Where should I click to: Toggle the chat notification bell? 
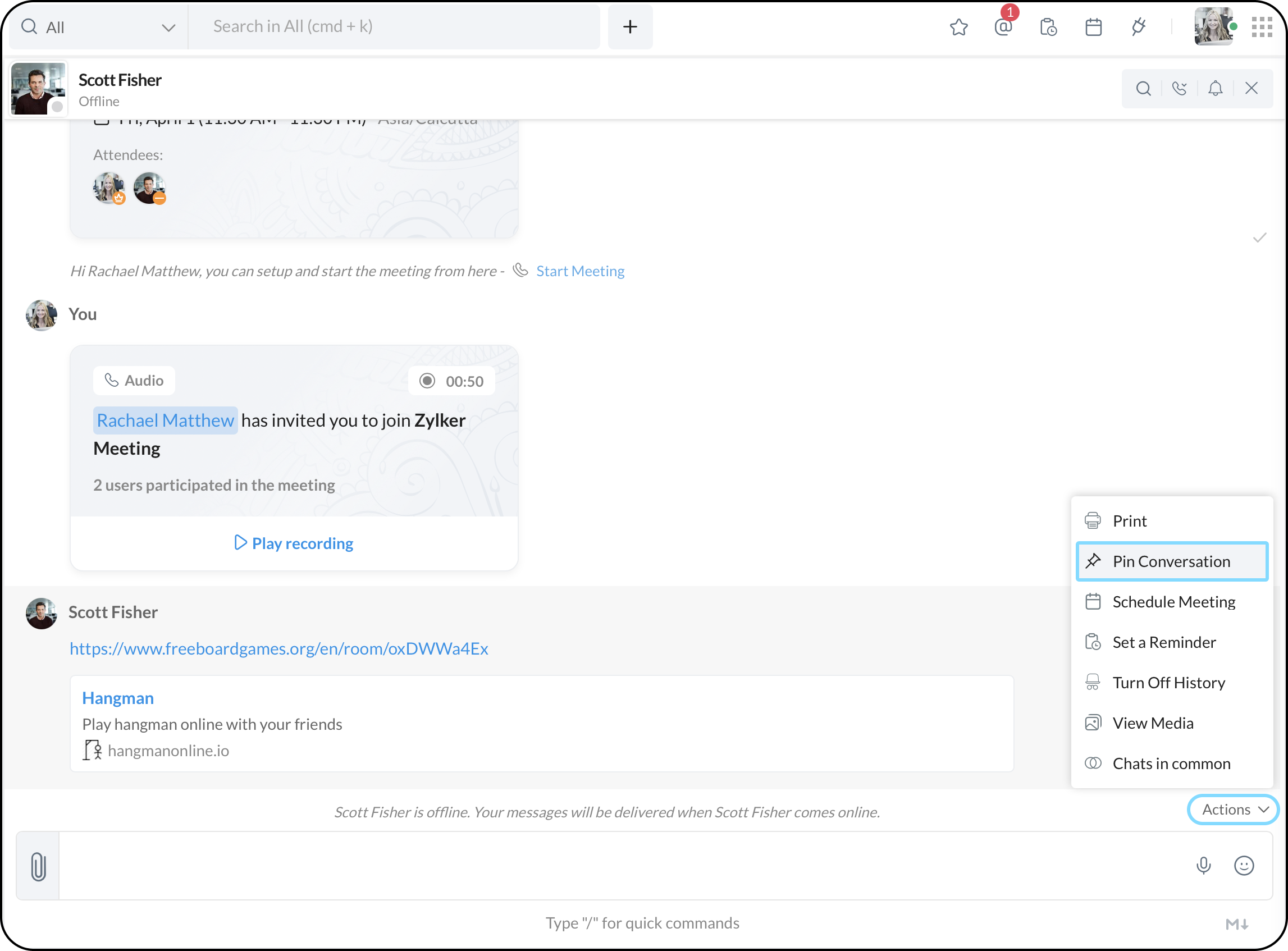(1215, 89)
